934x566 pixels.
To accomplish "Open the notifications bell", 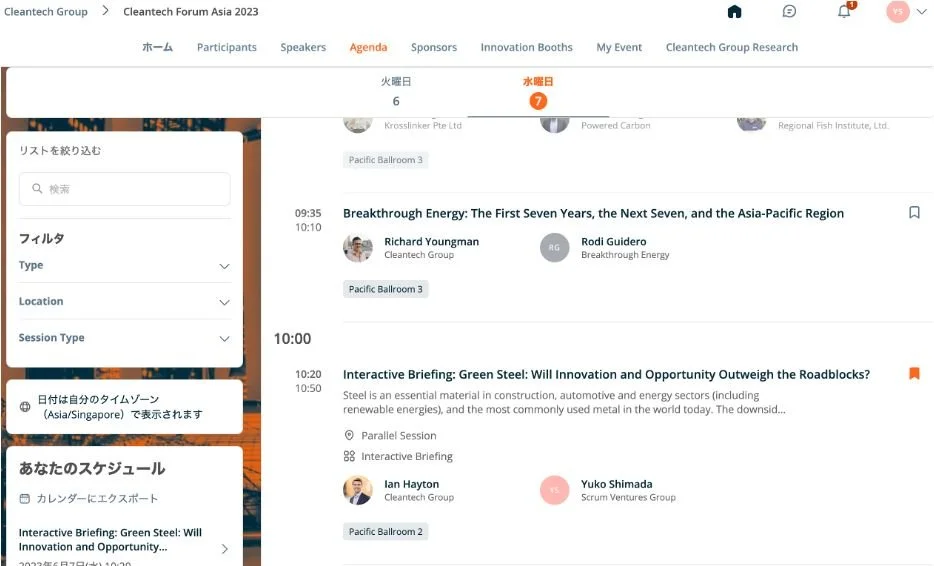I will tap(844, 11).
